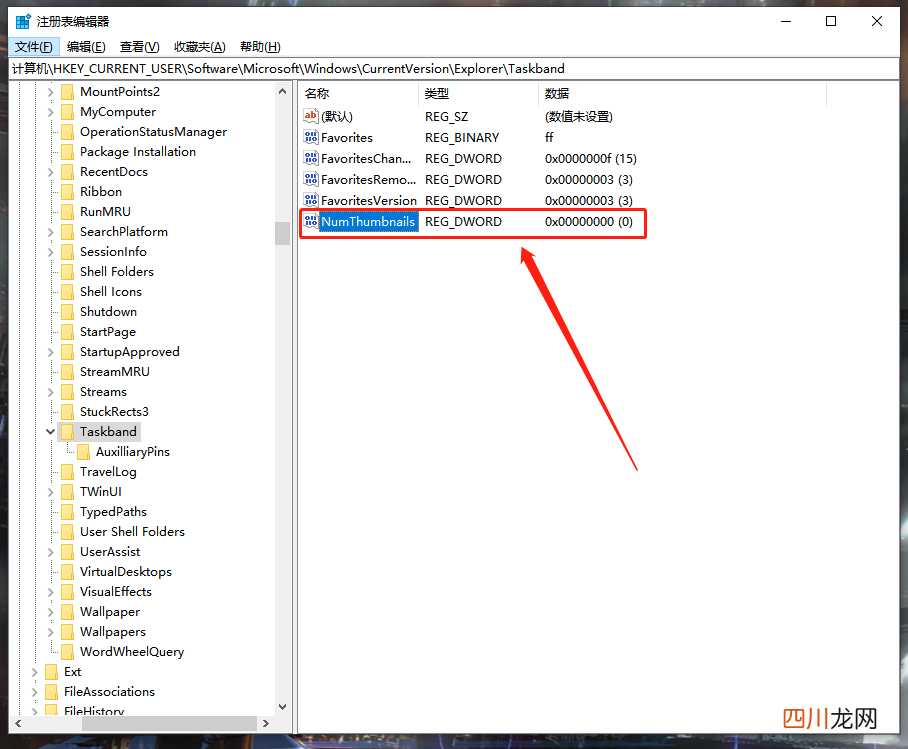Open the 文件(F) menu

click(x=34, y=47)
